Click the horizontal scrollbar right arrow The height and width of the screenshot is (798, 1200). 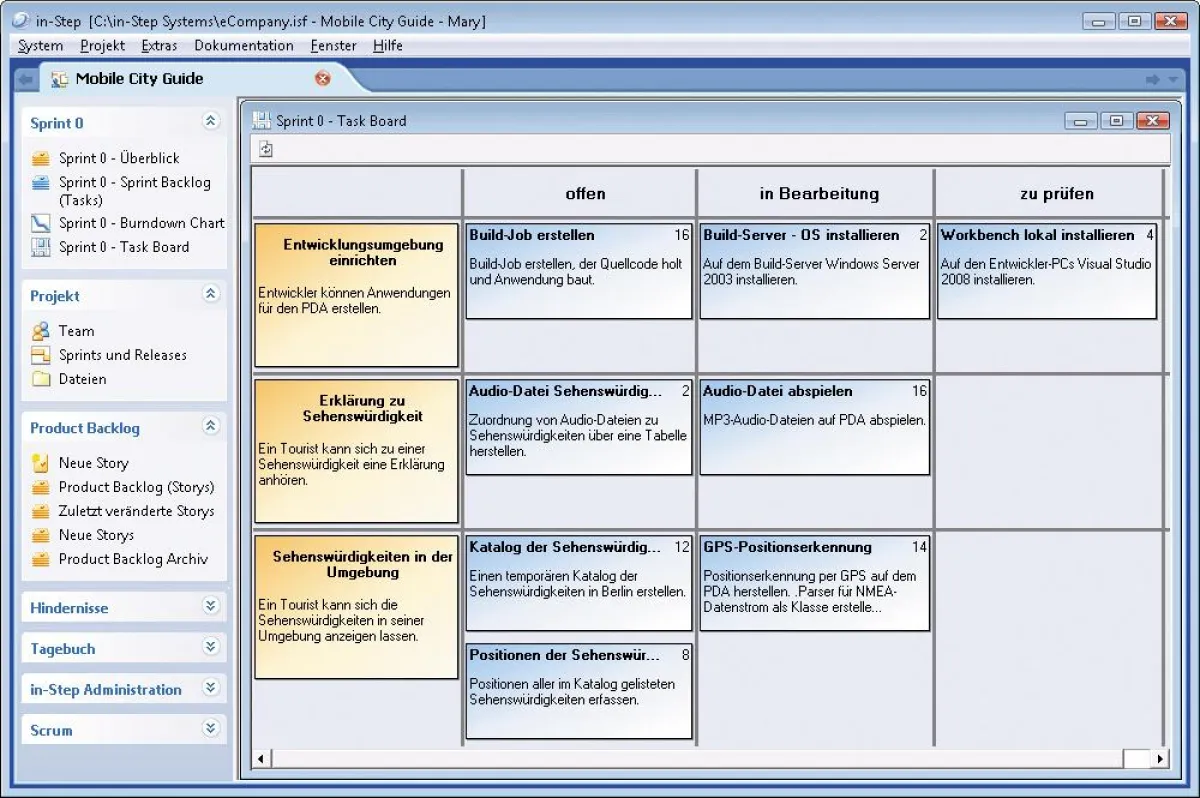1158,758
